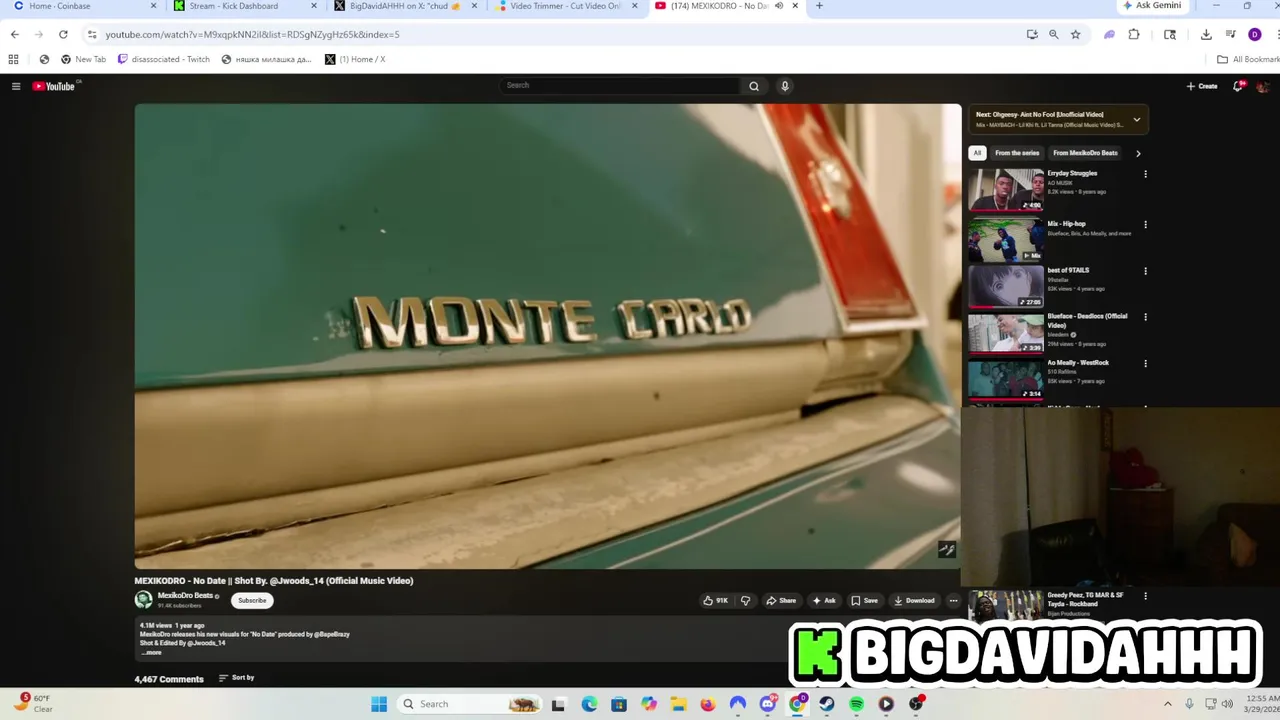The width and height of the screenshot is (1280, 720).
Task: Switch to Stream - Kick Dashboard tab
Action: 245,6
